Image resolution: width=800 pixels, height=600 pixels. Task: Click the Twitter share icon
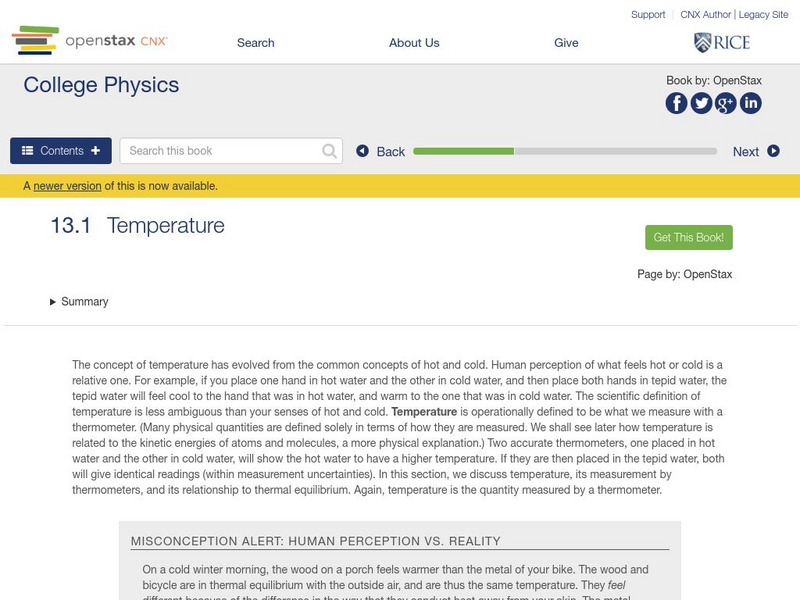[x=701, y=103]
